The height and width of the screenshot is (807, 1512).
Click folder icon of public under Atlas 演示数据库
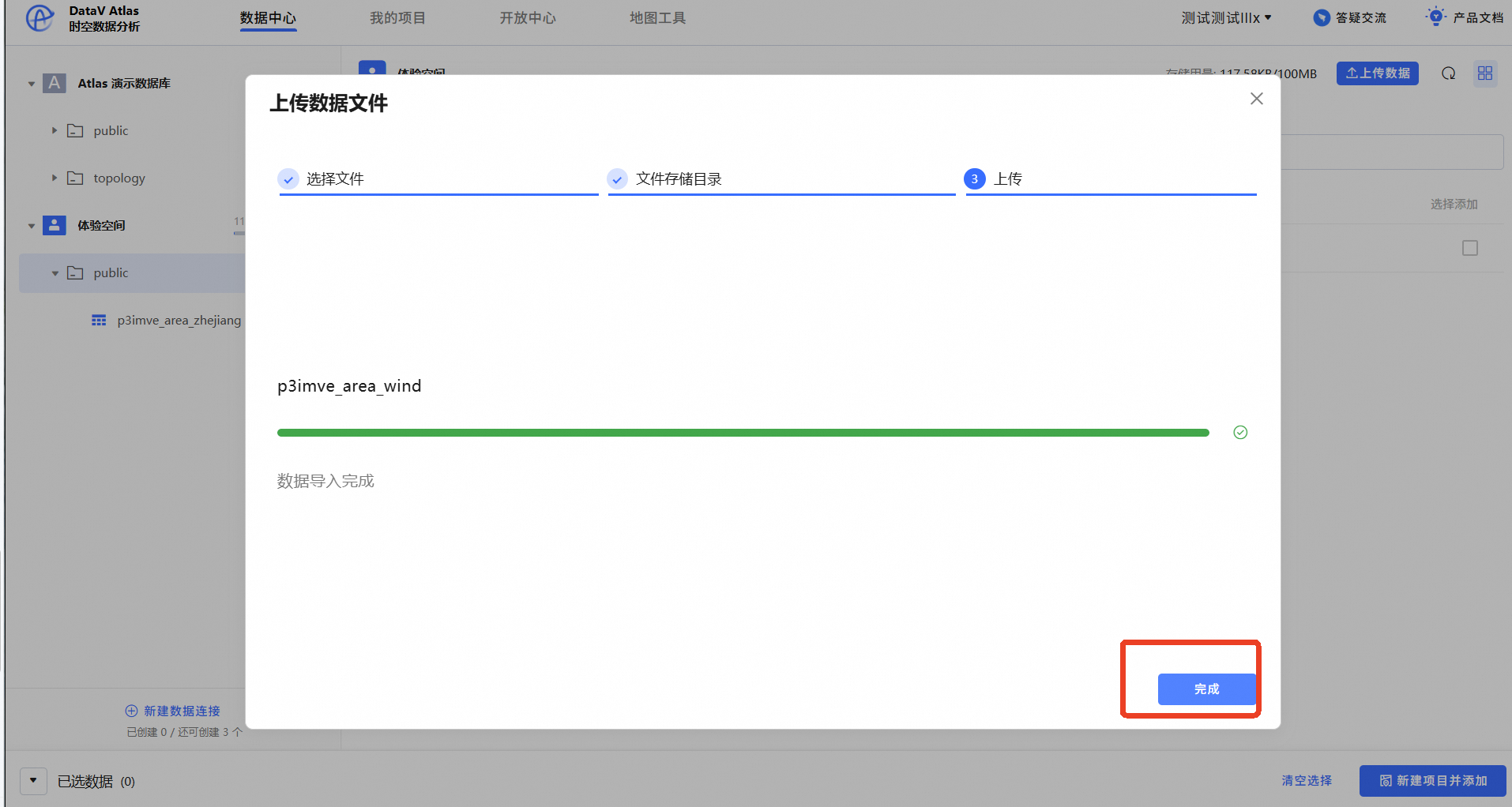tap(75, 130)
